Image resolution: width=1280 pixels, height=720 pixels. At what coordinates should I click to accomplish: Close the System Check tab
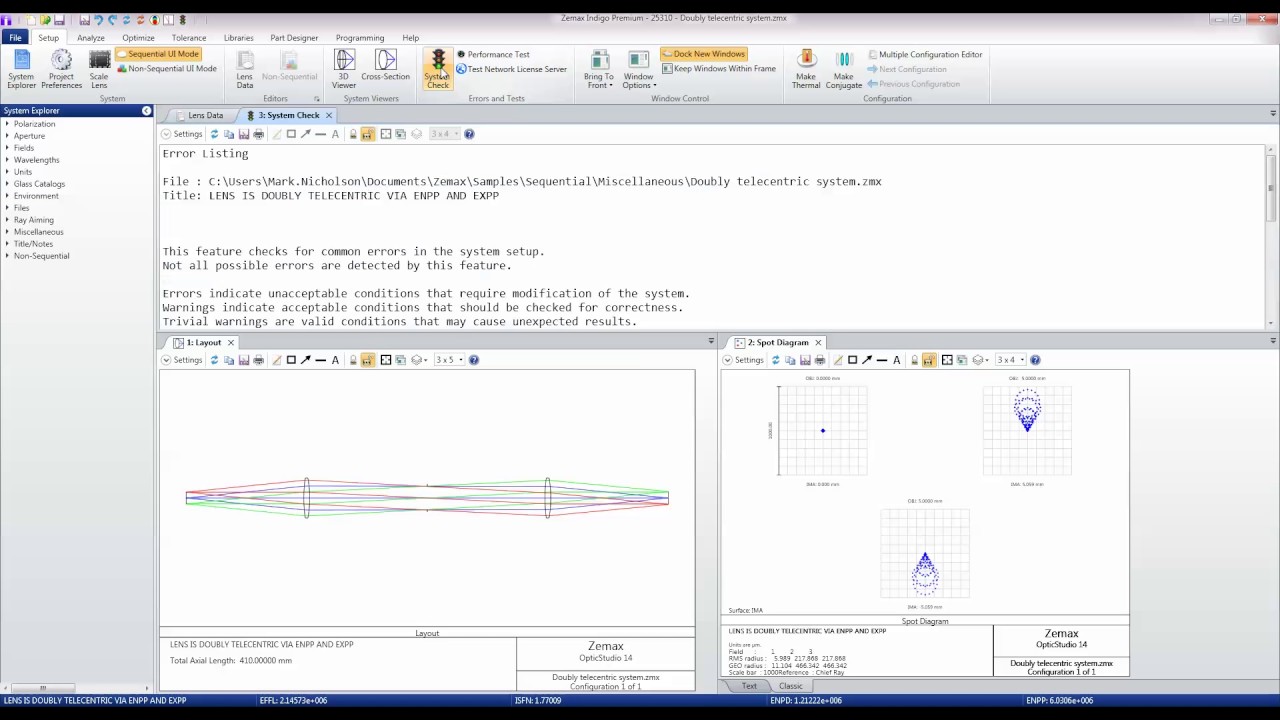[x=328, y=115]
